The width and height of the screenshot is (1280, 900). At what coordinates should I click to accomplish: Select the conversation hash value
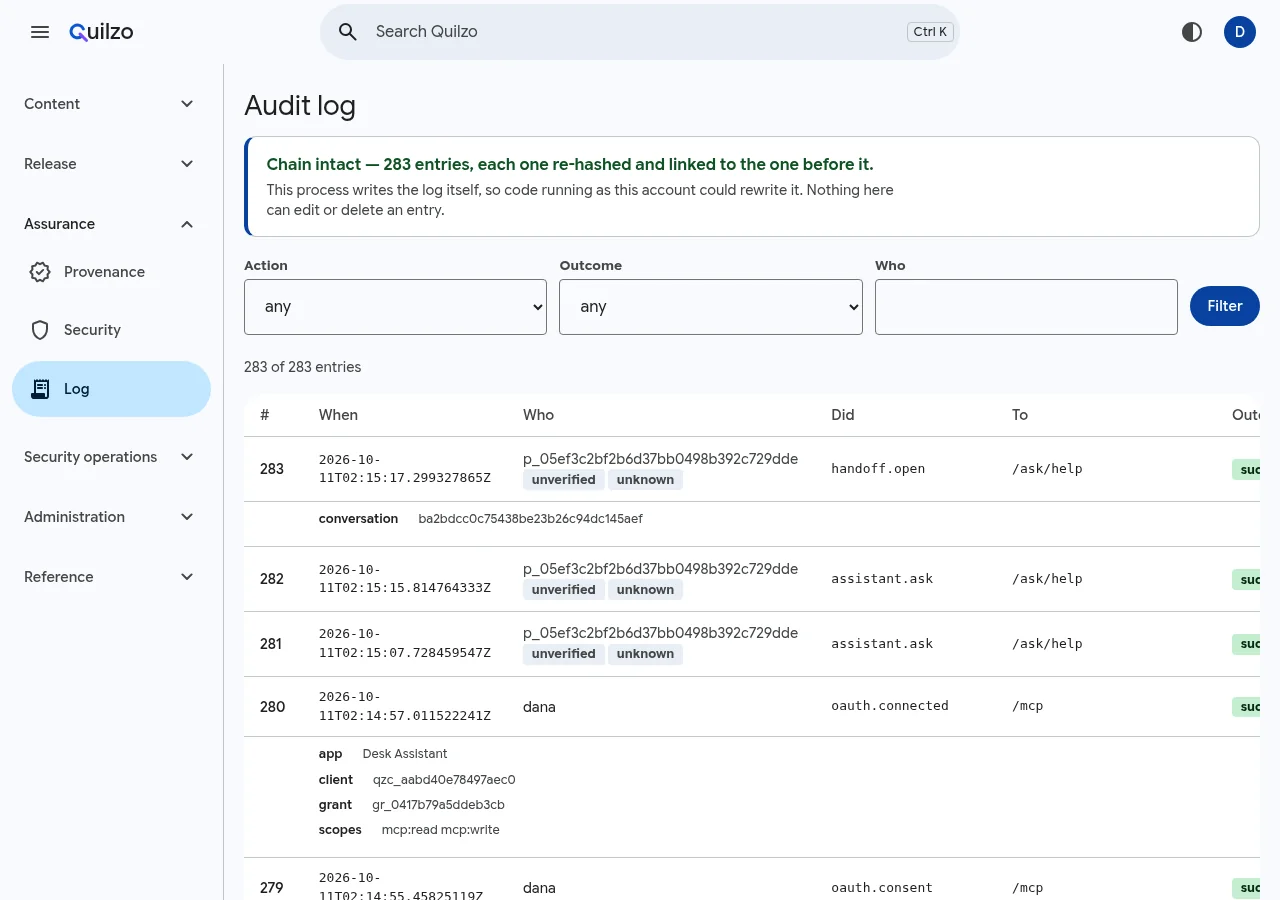530,519
